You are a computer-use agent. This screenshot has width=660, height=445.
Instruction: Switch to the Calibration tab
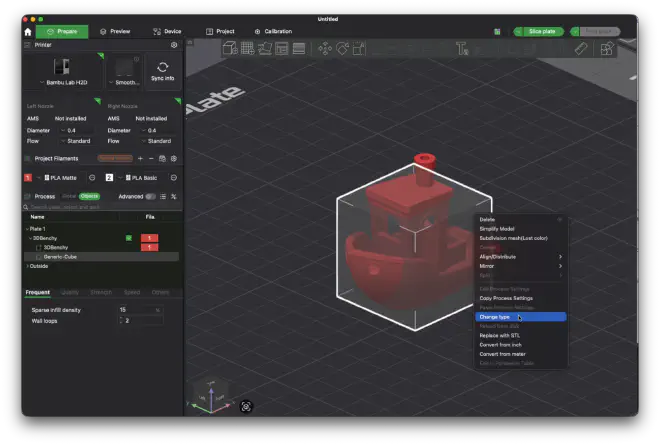point(273,32)
